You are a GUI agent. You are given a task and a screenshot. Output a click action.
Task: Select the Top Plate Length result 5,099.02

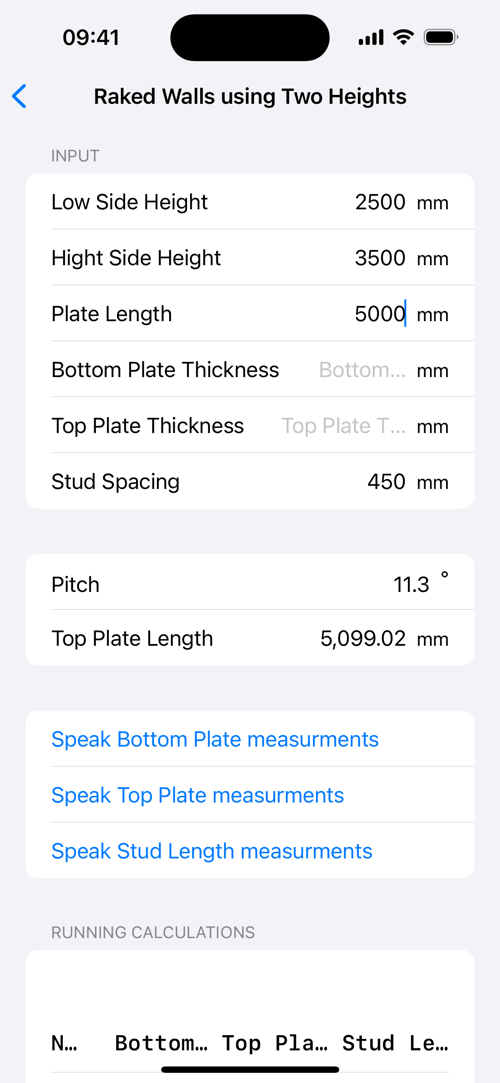tap(363, 638)
